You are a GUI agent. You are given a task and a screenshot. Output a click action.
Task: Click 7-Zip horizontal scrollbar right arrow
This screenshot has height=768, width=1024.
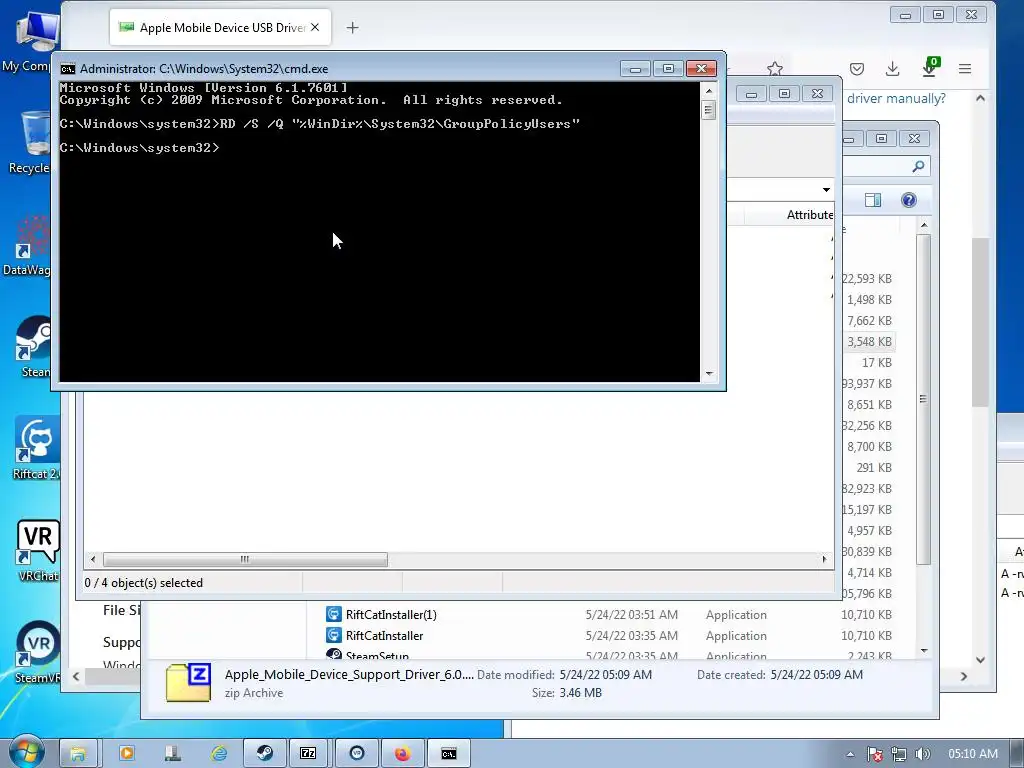[x=824, y=559]
